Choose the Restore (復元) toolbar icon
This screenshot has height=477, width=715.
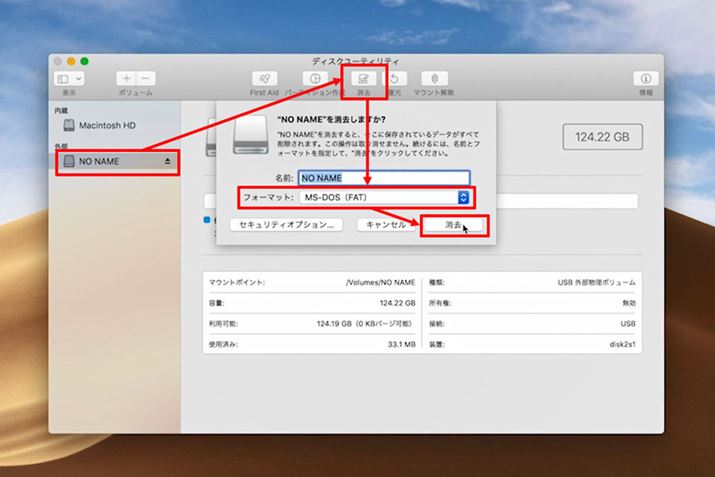394,78
